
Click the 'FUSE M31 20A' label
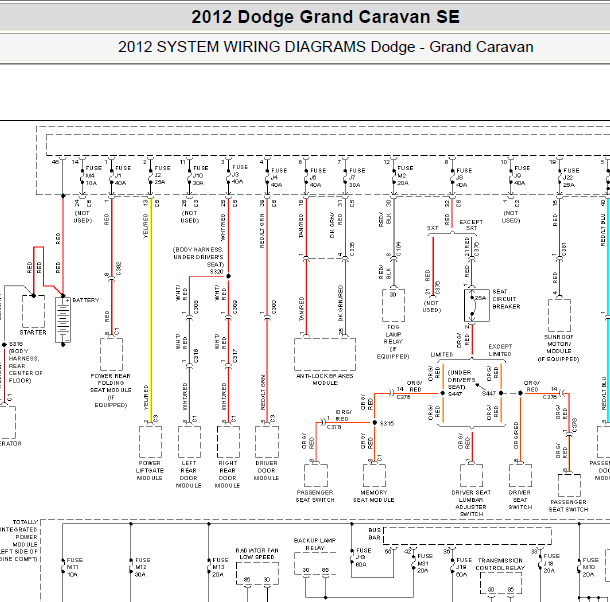[x=424, y=563]
